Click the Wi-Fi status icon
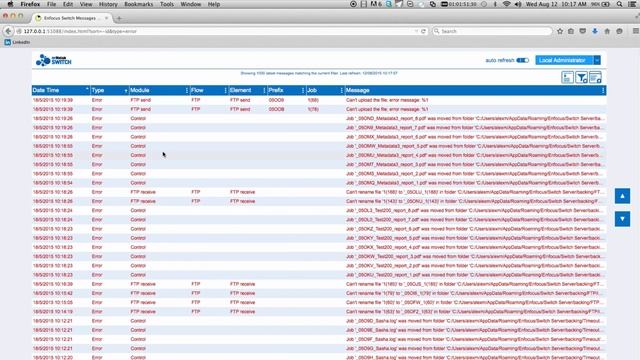Image resolution: width=640 pixels, height=360 pixels. point(507,4)
